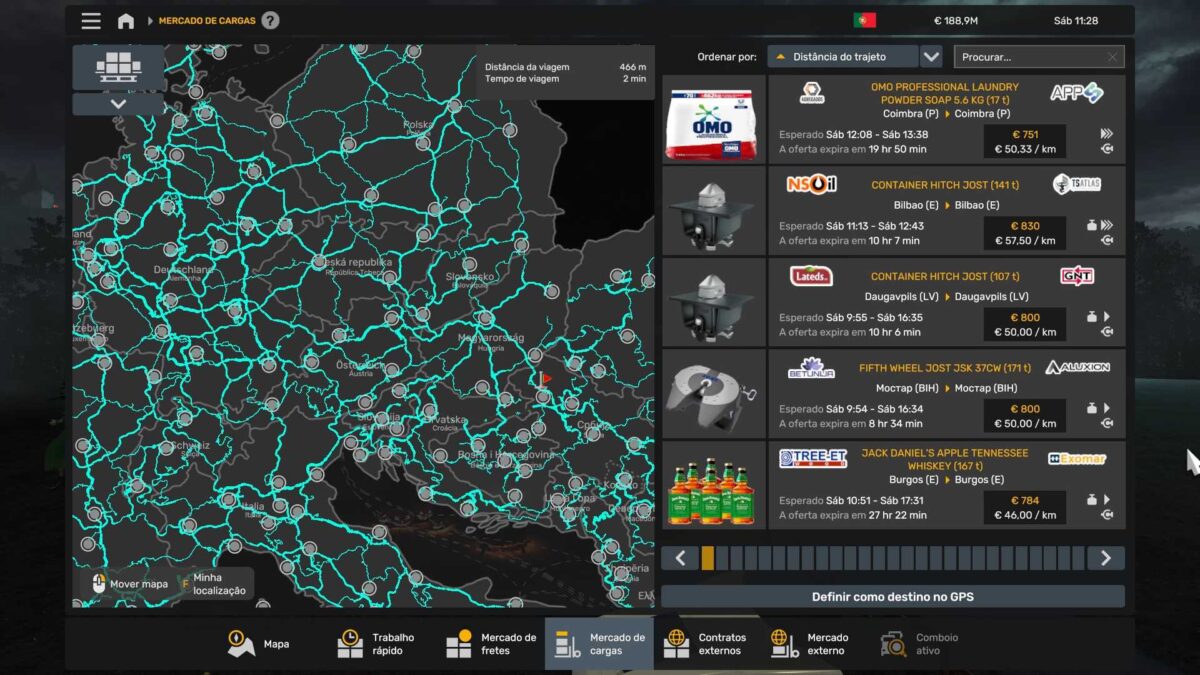Open the hamburger main menu
The image size is (1200, 675).
tap(91, 21)
